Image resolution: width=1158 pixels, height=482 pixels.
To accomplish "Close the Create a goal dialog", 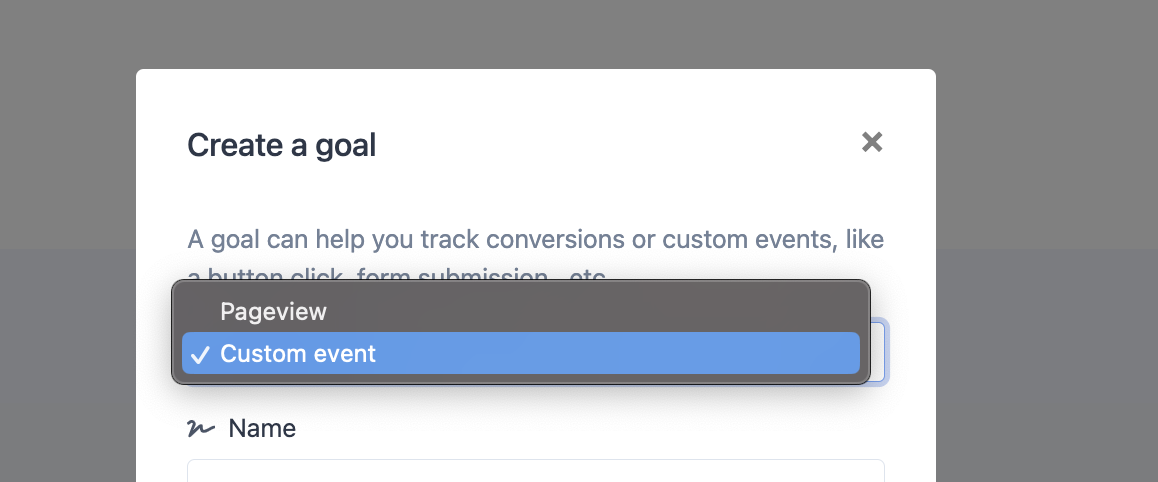I will pos(872,142).
